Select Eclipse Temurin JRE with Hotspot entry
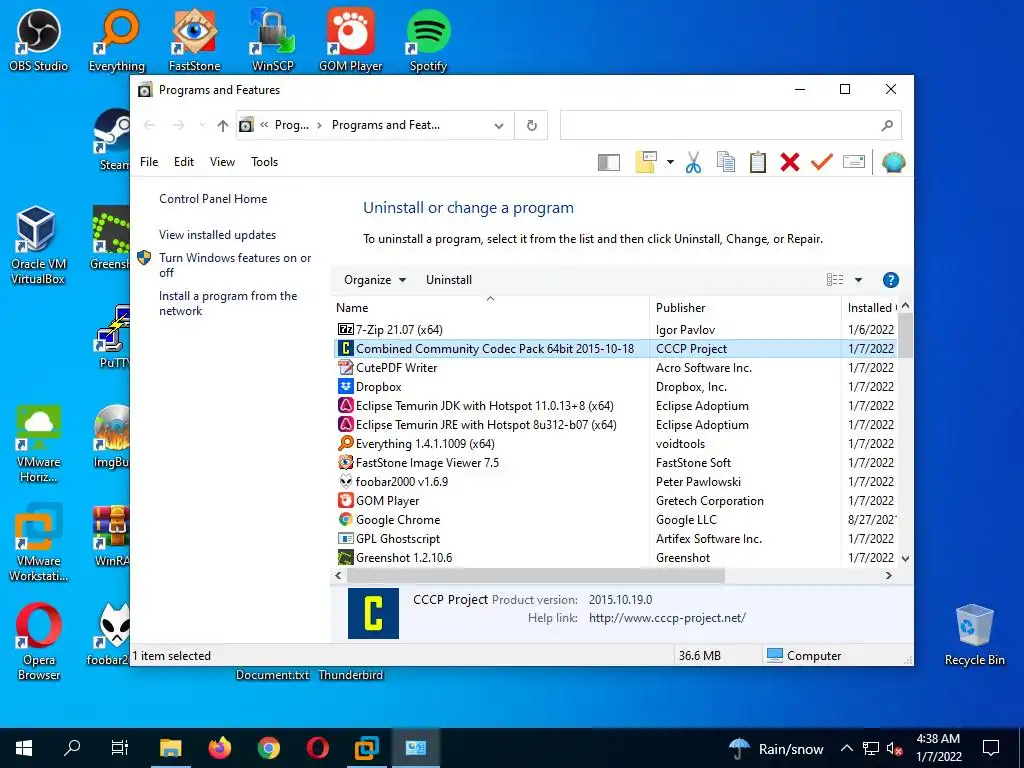This screenshot has height=768, width=1024. pyautogui.click(x=615, y=424)
